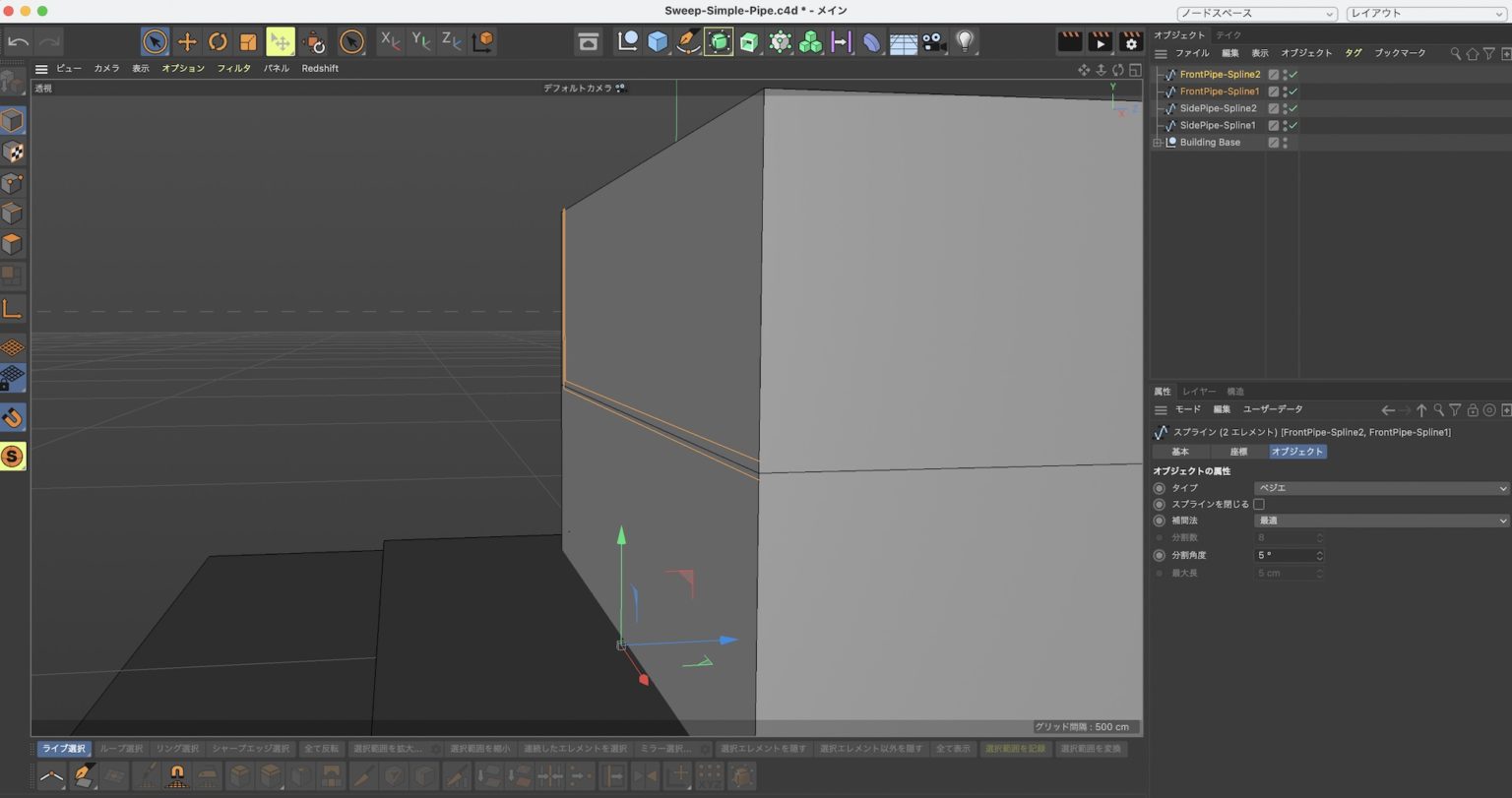Open the 補間法 dropdown showing 最適
The image size is (1512, 798).
point(1380,520)
